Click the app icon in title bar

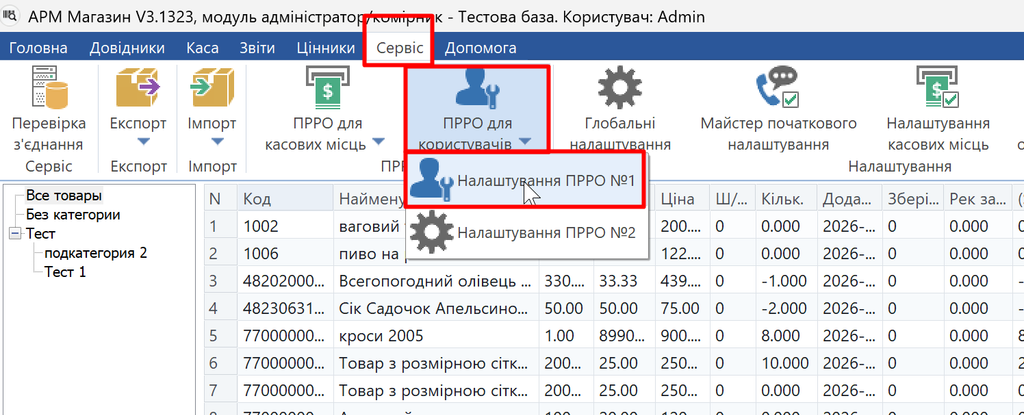11,15
